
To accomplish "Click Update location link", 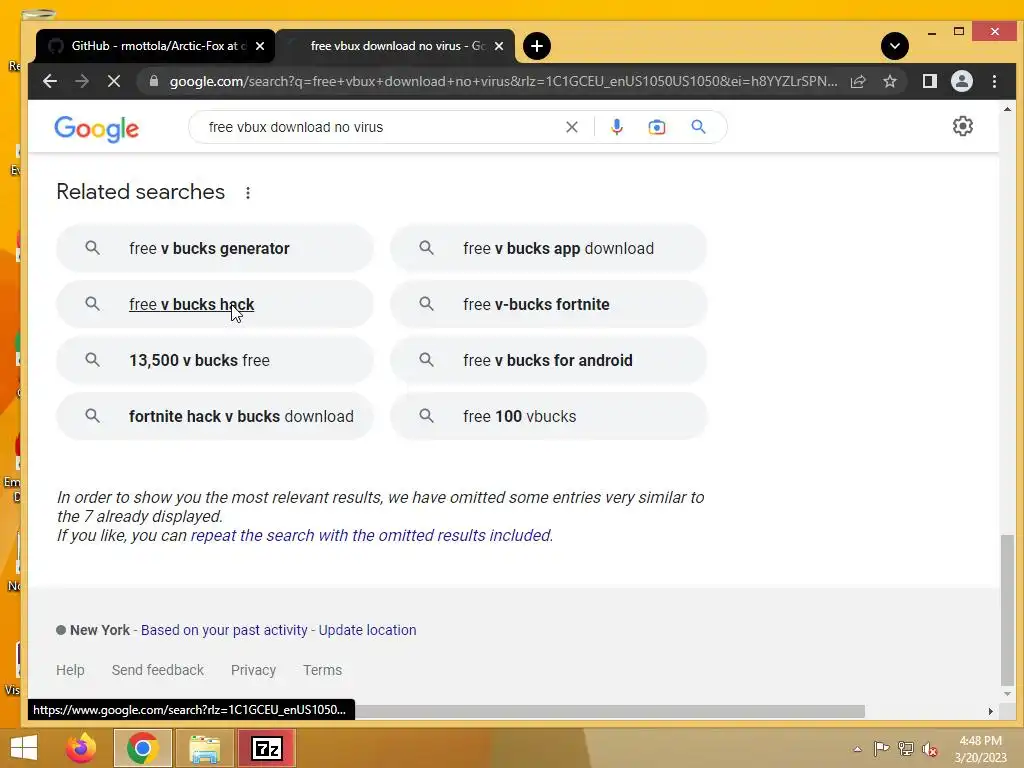I will coord(367,630).
